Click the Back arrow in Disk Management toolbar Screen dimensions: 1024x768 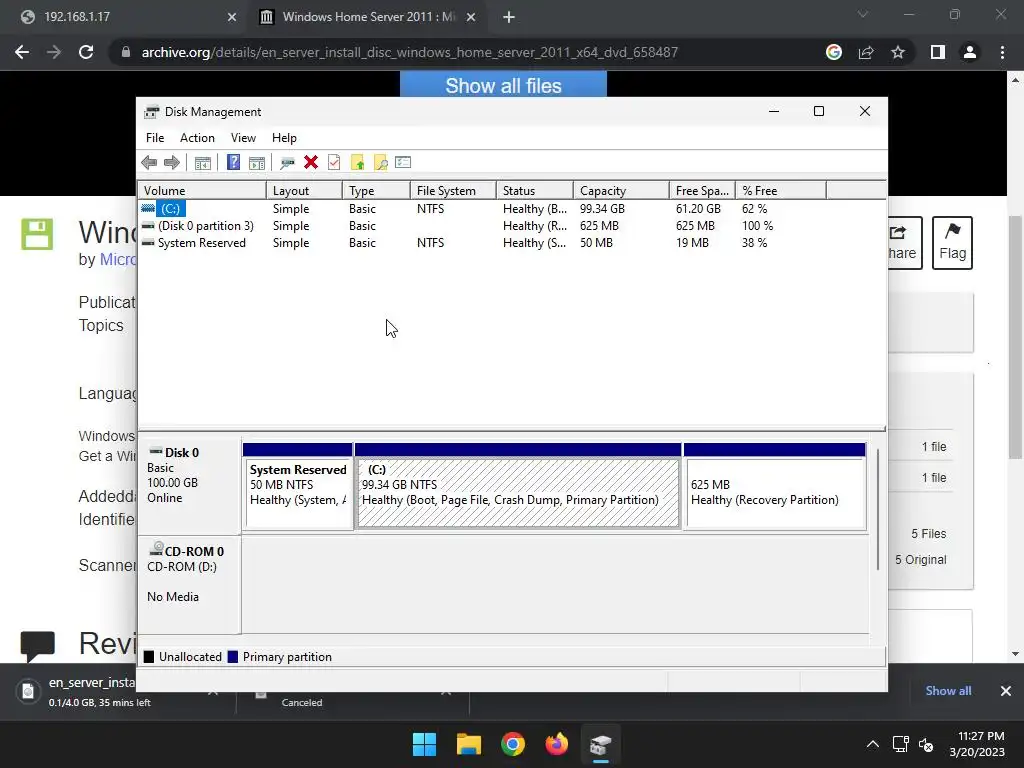149,163
